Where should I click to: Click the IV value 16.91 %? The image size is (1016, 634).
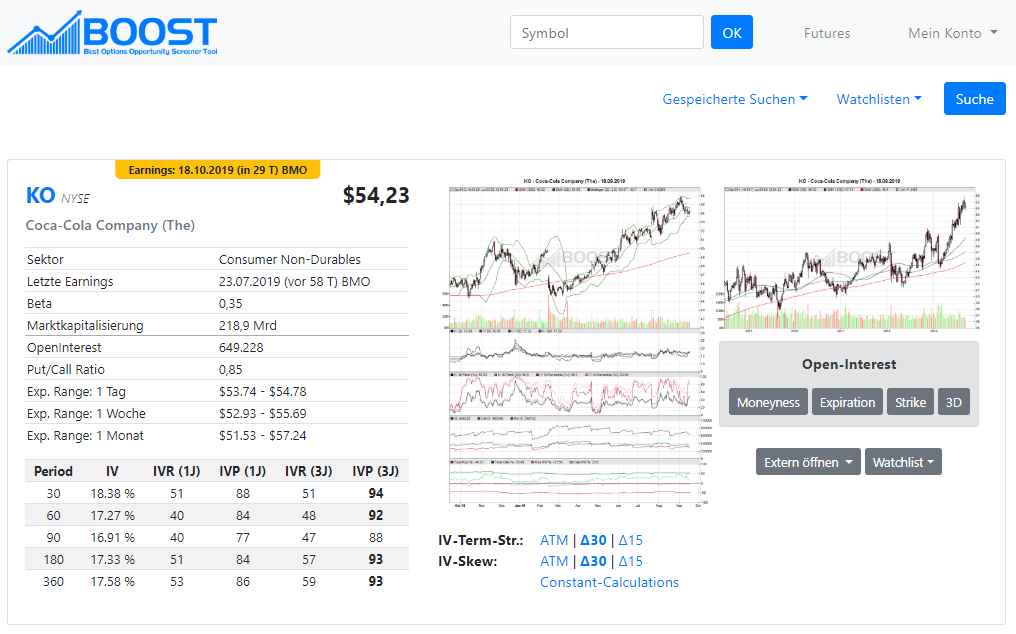pos(112,537)
